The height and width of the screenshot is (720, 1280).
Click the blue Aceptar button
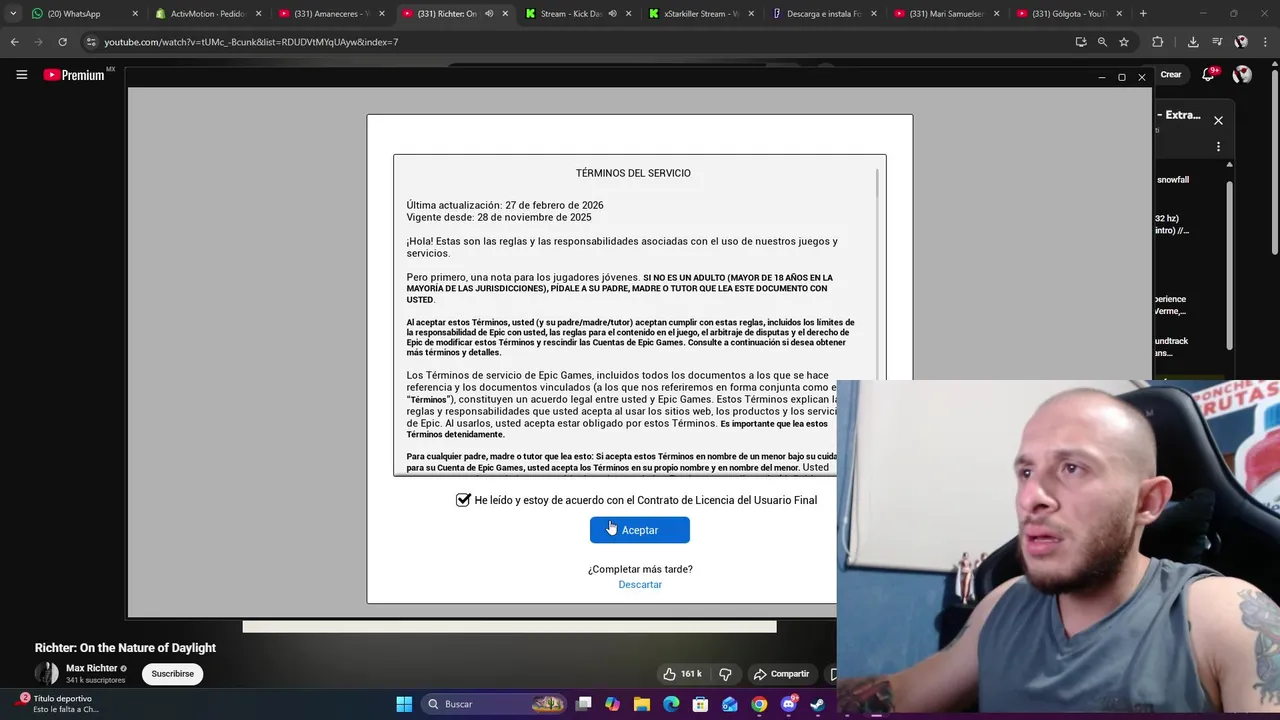(x=640, y=530)
